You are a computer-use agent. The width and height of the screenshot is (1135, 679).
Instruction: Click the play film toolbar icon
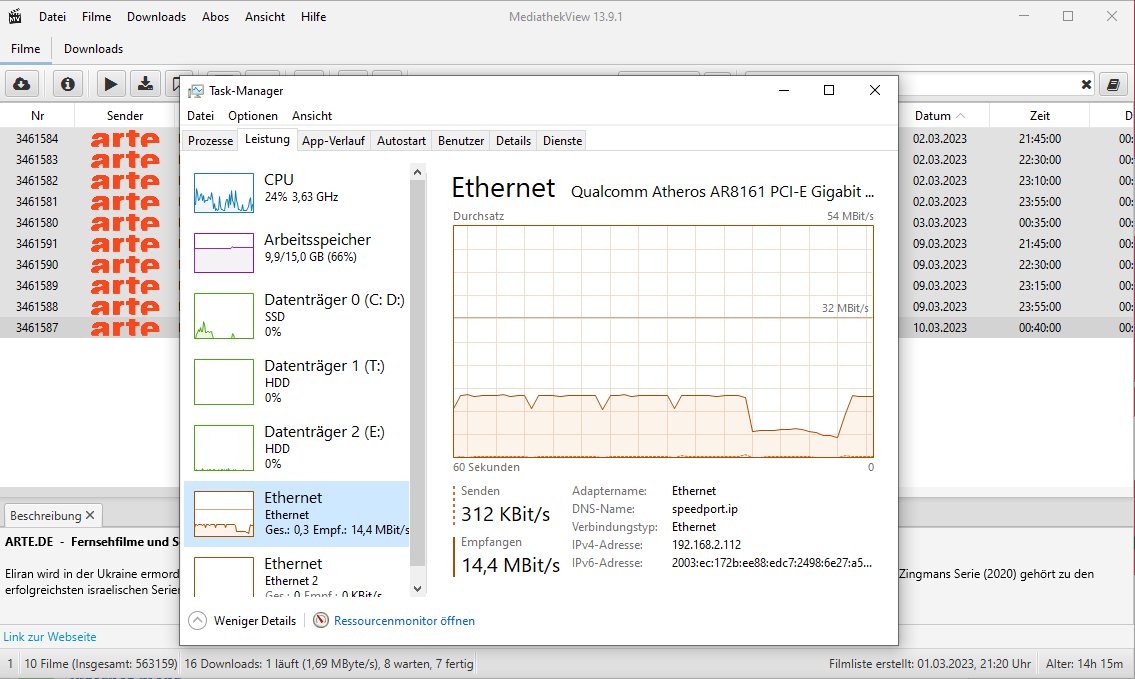point(111,84)
